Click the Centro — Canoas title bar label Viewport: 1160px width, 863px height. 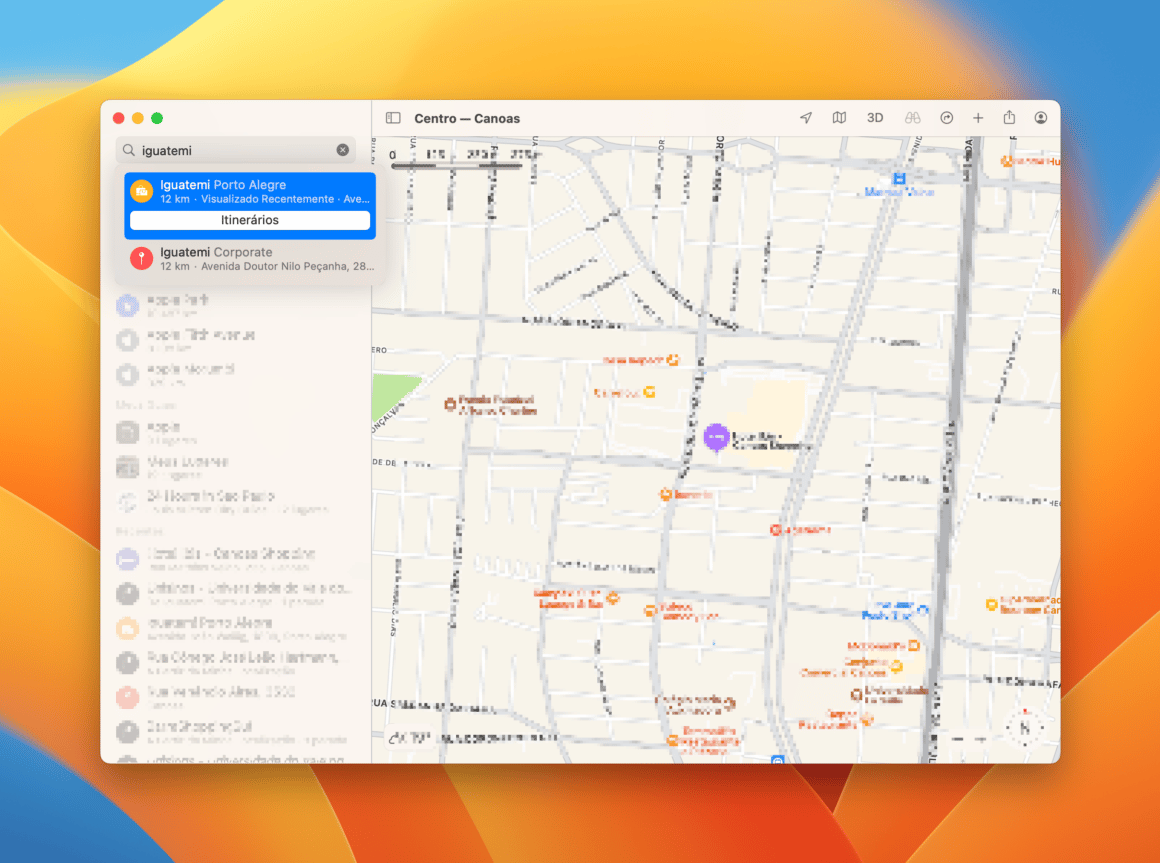[x=466, y=118]
